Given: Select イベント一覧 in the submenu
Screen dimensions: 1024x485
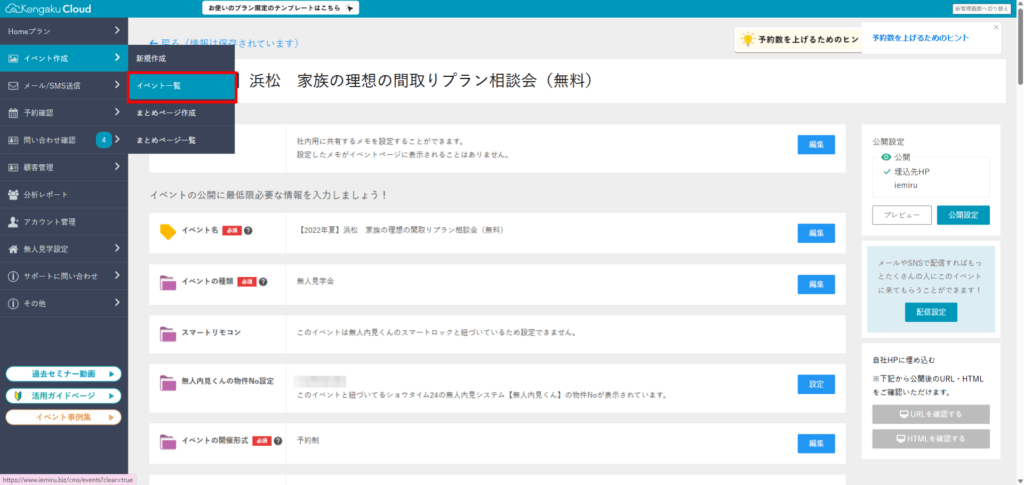Looking at the screenshot, I should coord(182,86).
